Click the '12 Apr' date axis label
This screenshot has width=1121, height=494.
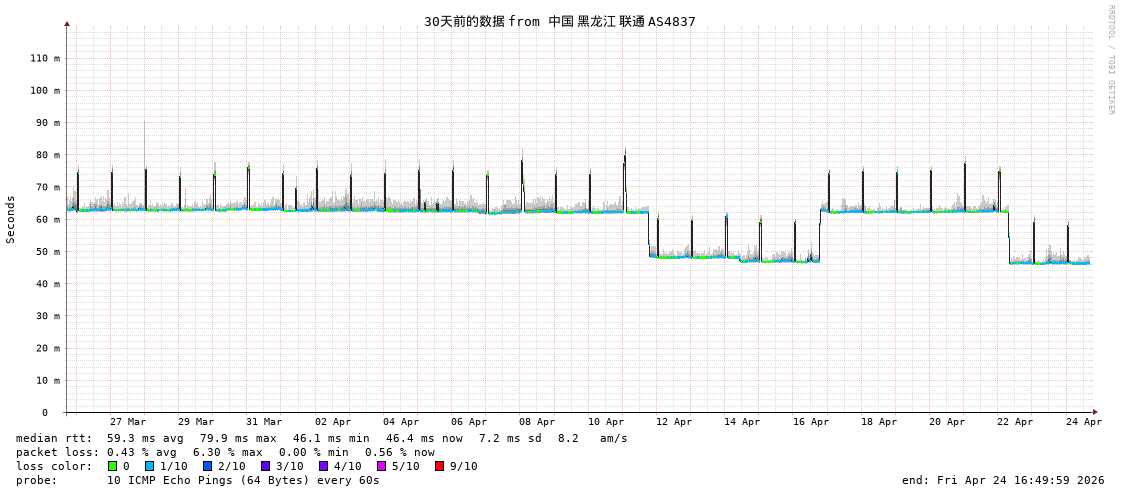click(674, 422)
